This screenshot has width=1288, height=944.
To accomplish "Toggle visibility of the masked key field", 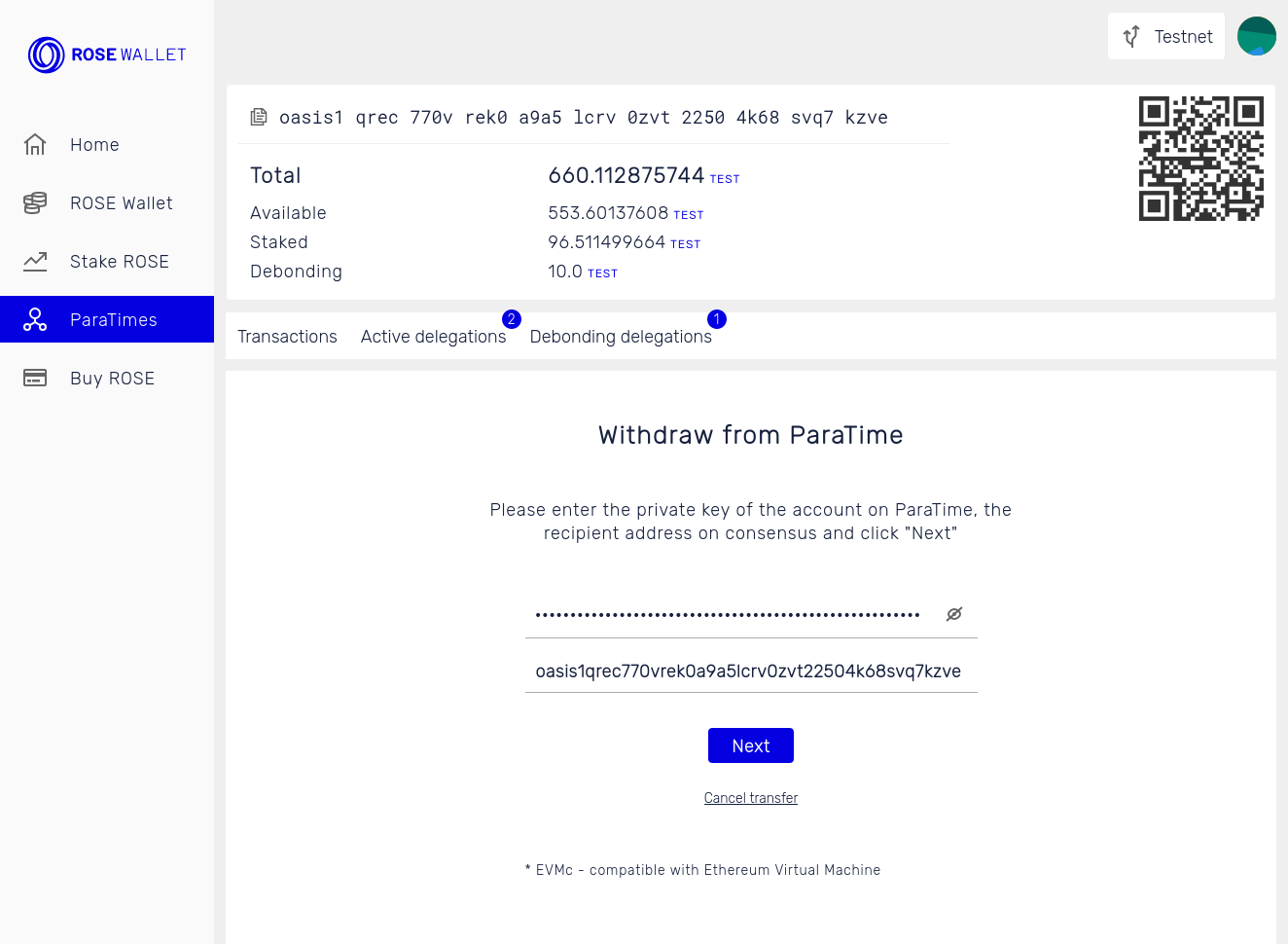I will coord(953,613).
